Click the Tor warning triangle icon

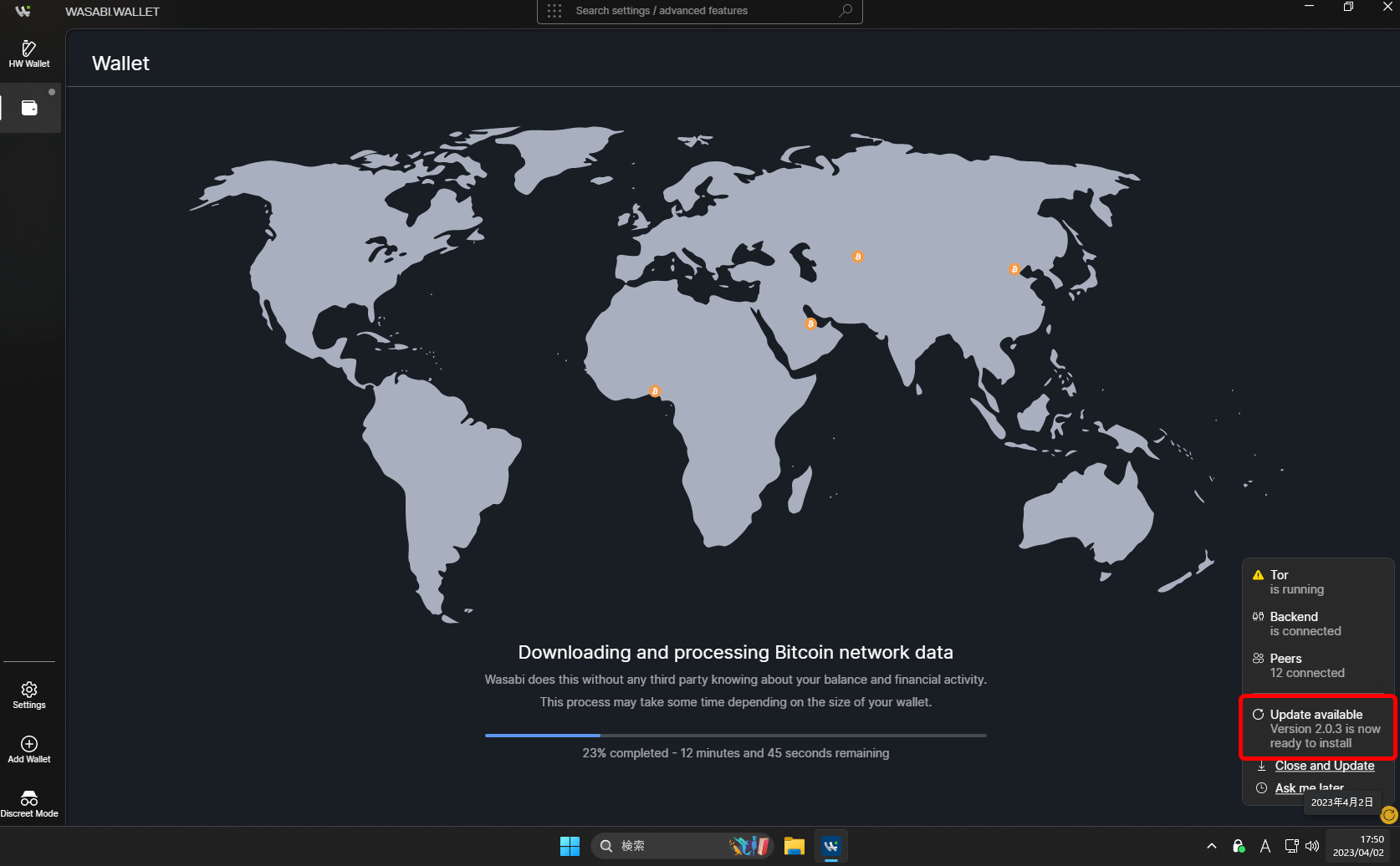tap(1258, 575)
